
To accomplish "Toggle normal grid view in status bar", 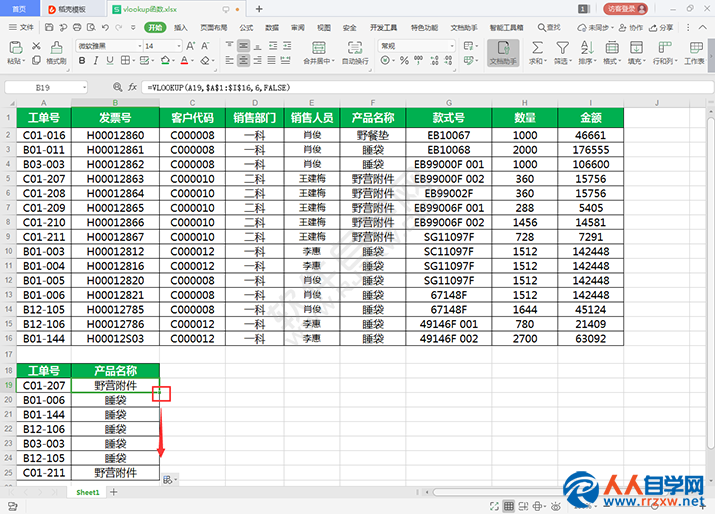I will [x=508, y=506].
